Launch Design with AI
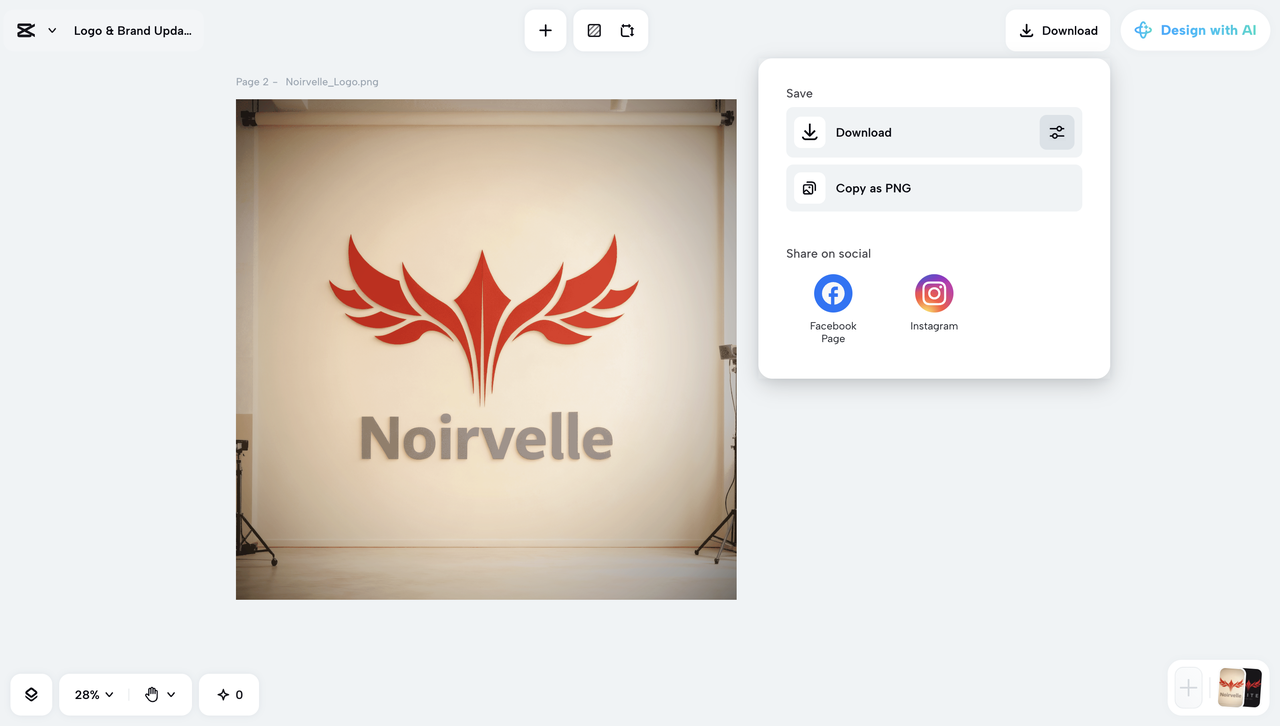The width and height of the screenshot is (1280, 726). click(x=1195, y=30)
